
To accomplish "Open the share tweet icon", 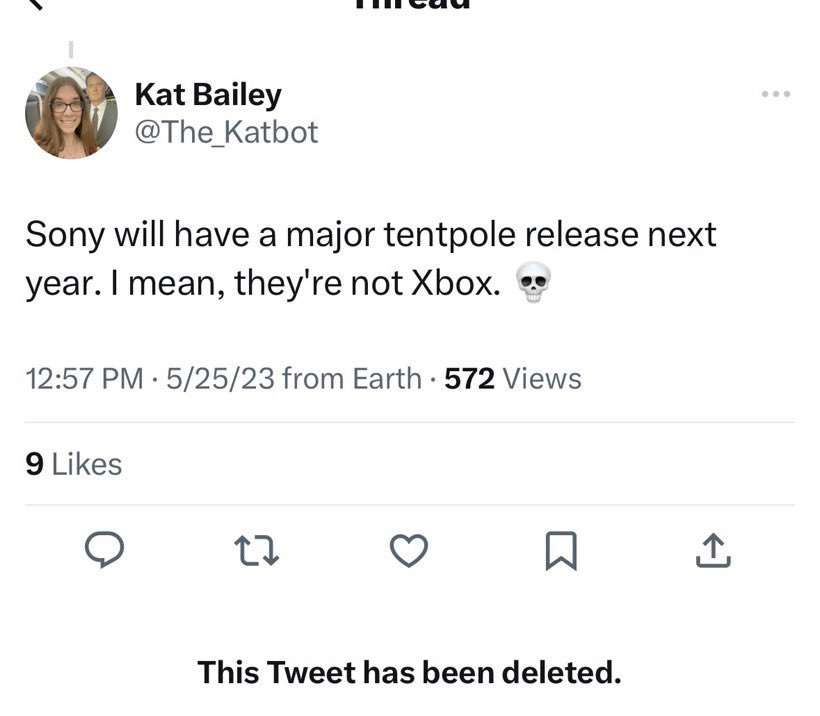I will pos(712,550).
